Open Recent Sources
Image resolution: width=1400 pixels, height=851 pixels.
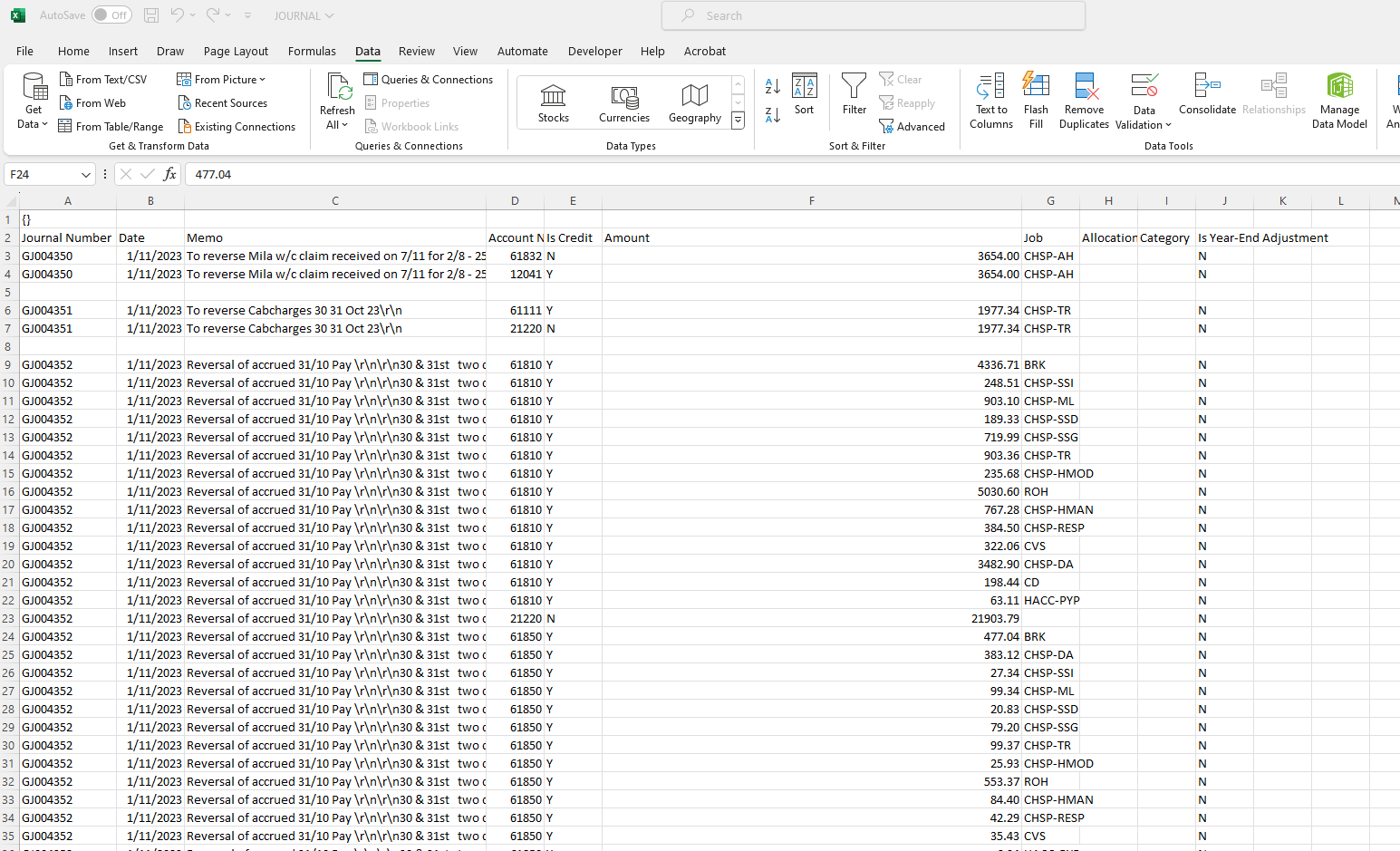222,103
